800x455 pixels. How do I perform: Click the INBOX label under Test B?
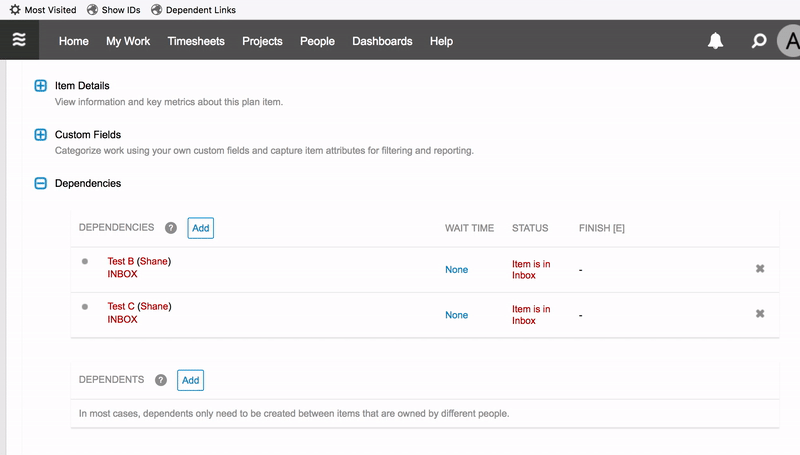122,274
